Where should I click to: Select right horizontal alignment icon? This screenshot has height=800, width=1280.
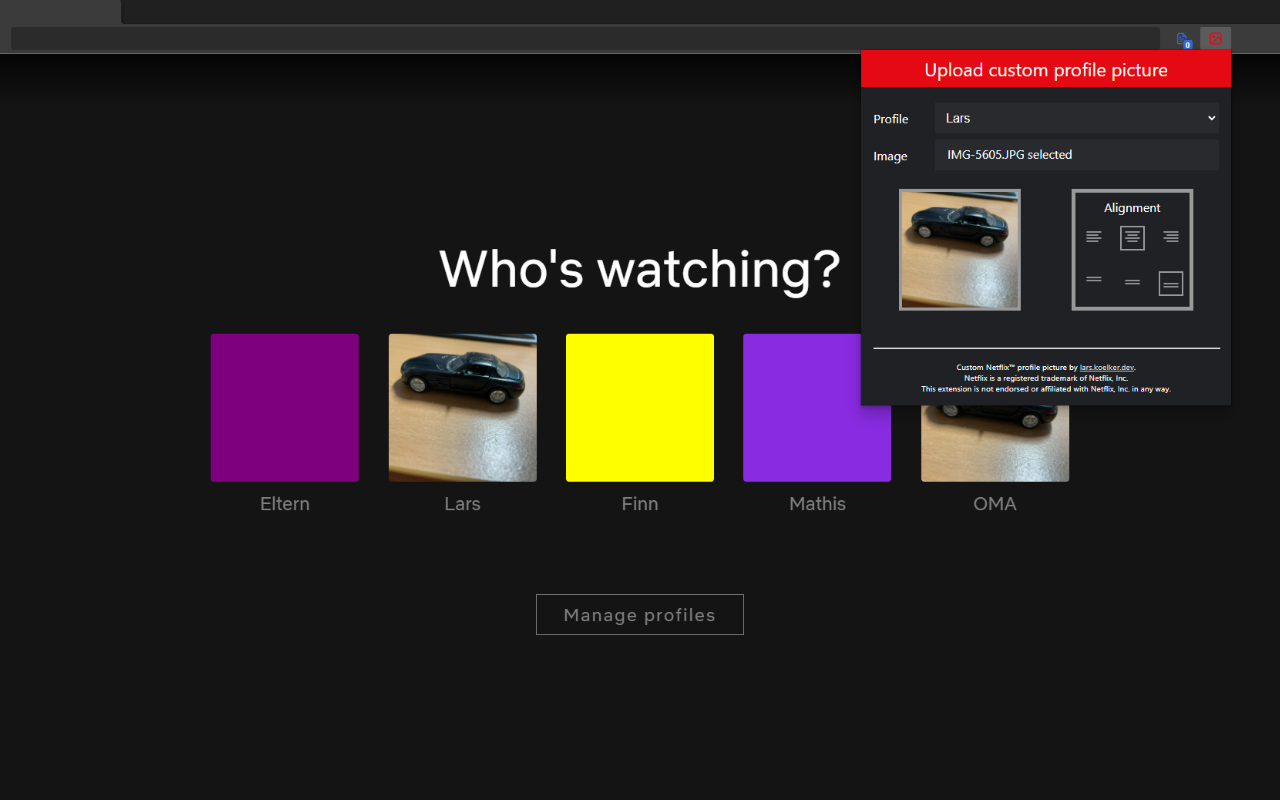click(x=1171, y=237)
